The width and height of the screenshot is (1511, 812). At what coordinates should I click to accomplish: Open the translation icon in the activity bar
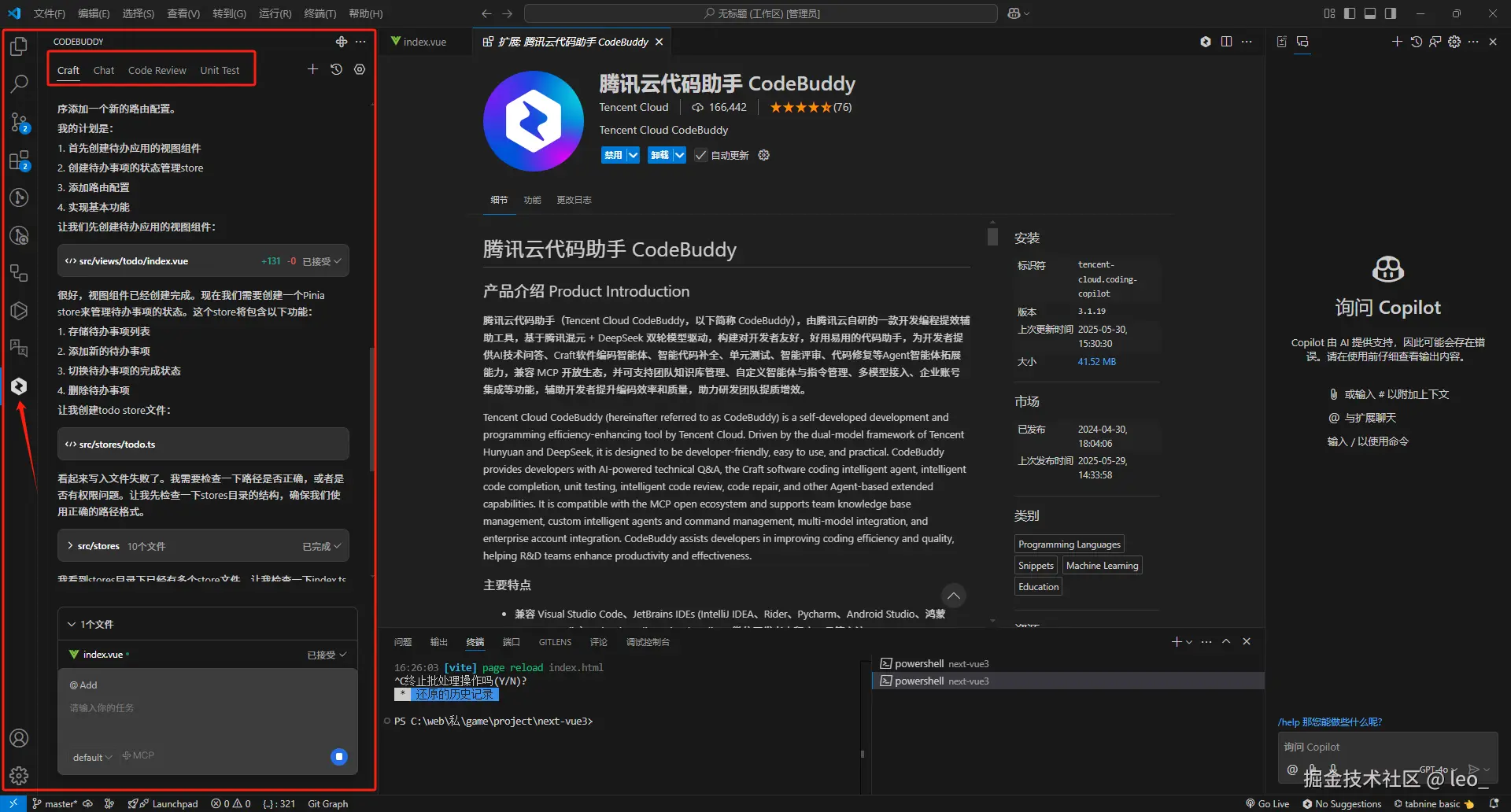(x=19, y=348)
